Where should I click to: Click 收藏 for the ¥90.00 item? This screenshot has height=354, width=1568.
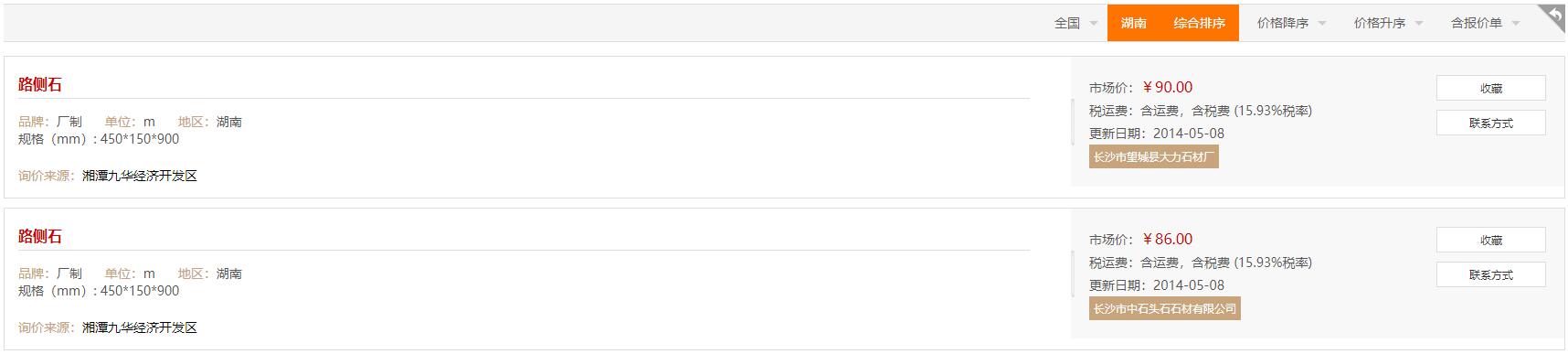[1491, 88]
